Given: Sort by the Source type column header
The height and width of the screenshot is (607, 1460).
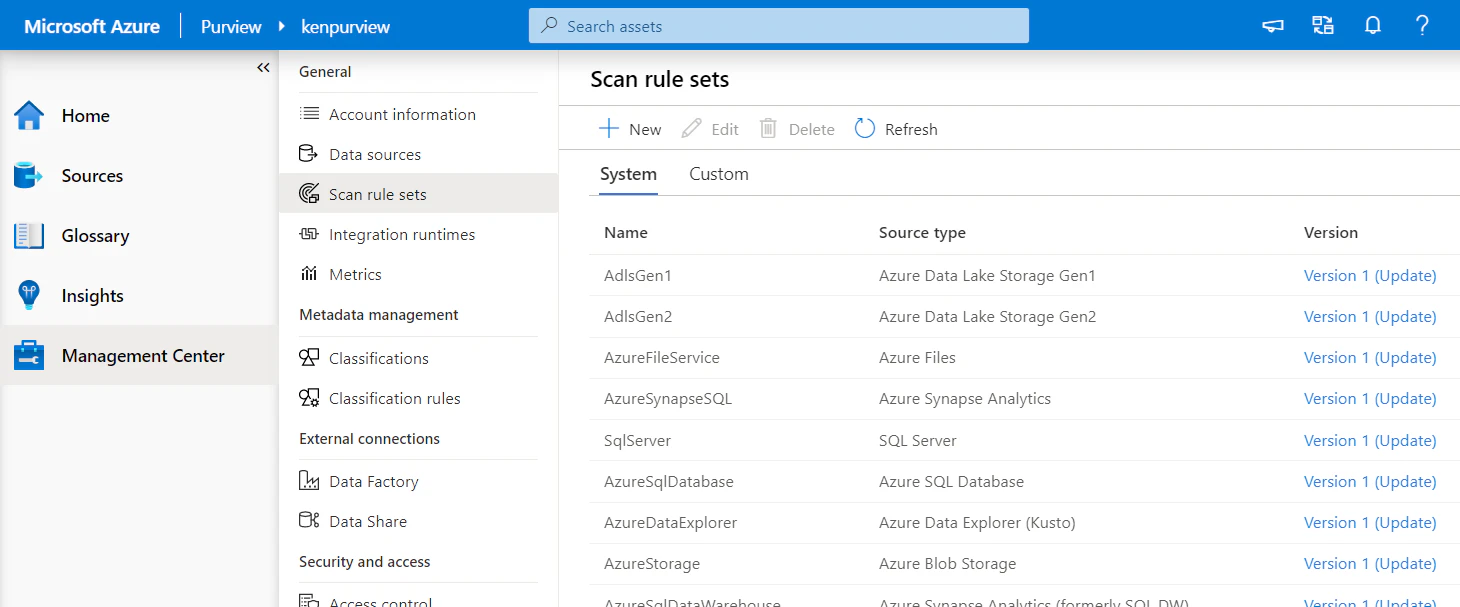Looking at the screenshot, I should pyautogui.click(x=922, y=232).
